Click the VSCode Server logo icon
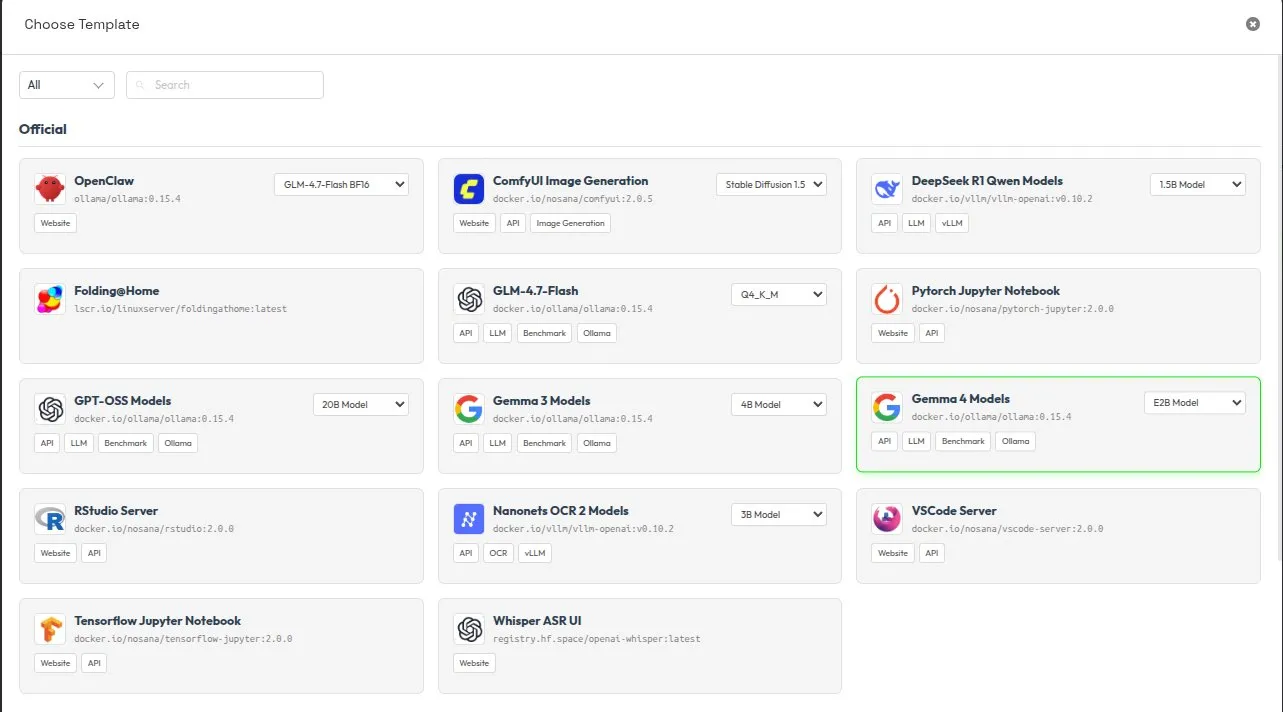The width and height of the screenshot is (1283, 712). pos(887,519)
